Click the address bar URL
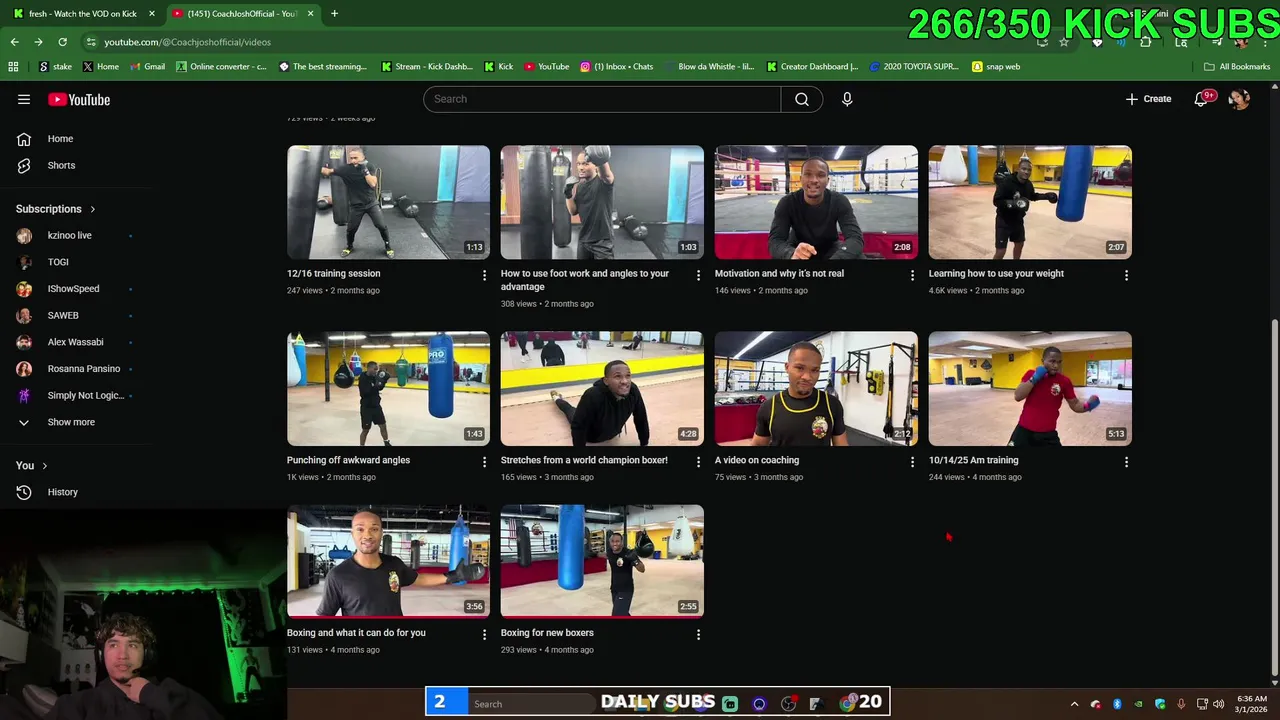 coord(187,42)
